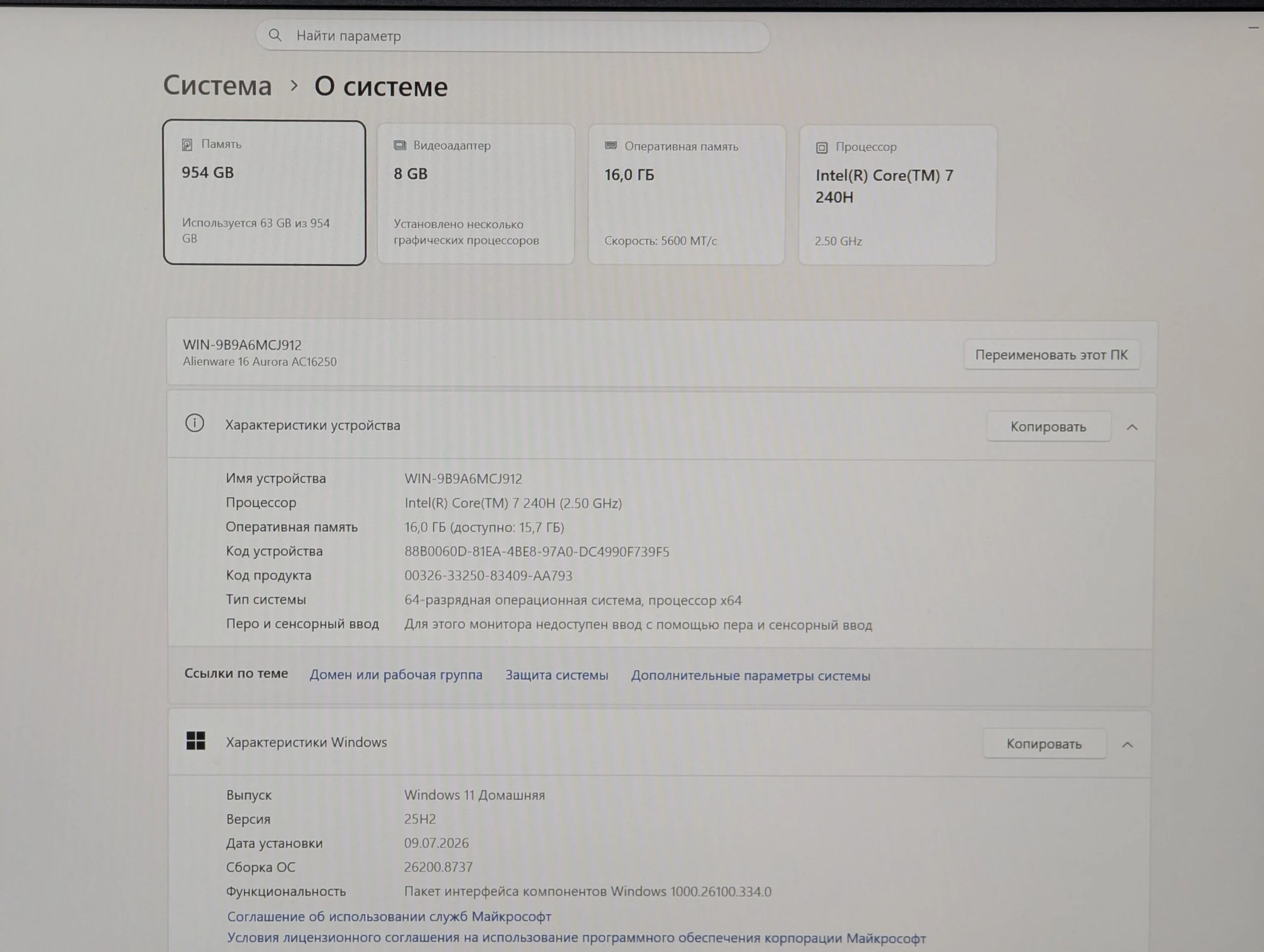Screen dimensions: 1264x952
Task: Click the Видеоадаптер card icon
Action: [399, 145]
